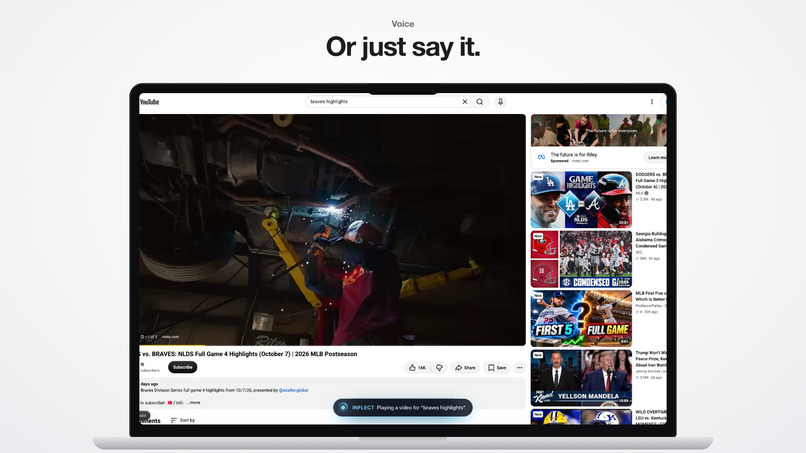Click the video title NLDS Full Game 4 Highlights
806x453 pixels.
tap(248, 354)
